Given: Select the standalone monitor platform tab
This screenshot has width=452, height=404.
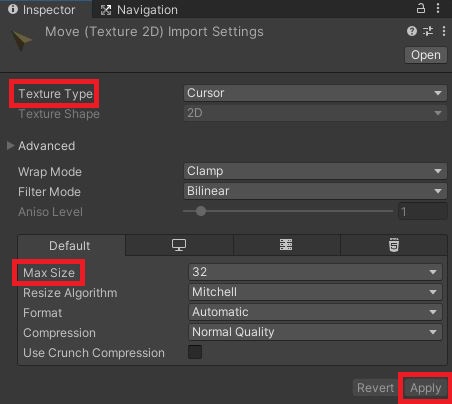Looking at the screenshot, I should (179, 245).
